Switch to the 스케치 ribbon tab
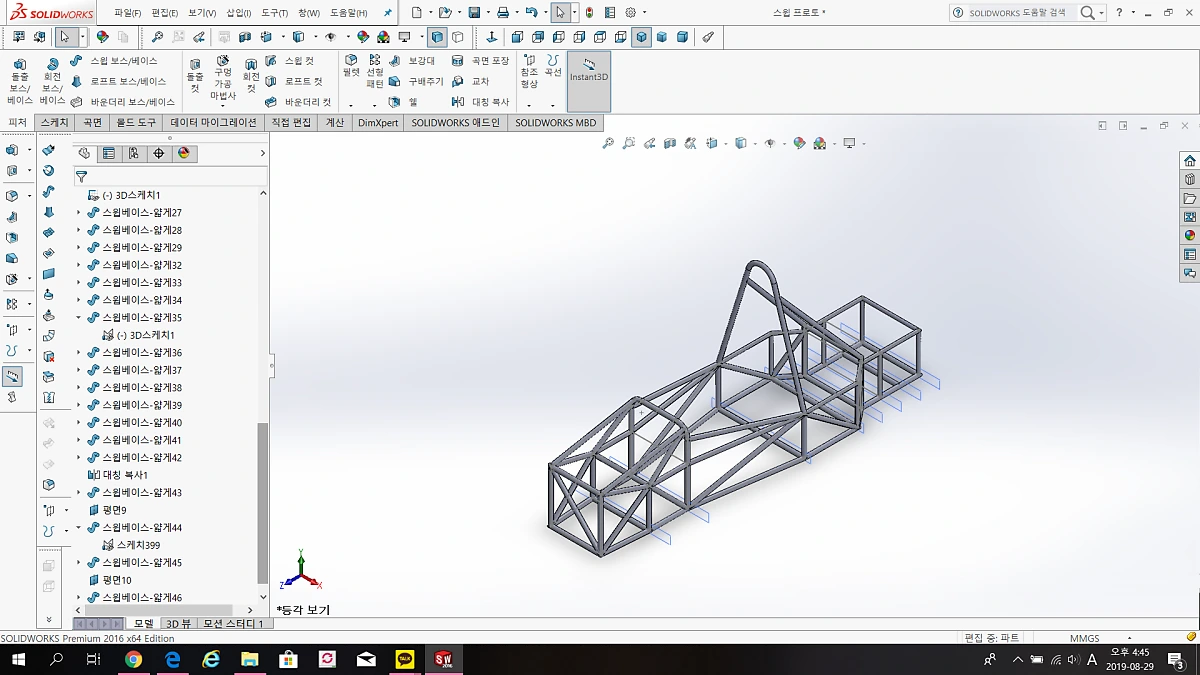1200x675 pixels. (54, 123)
